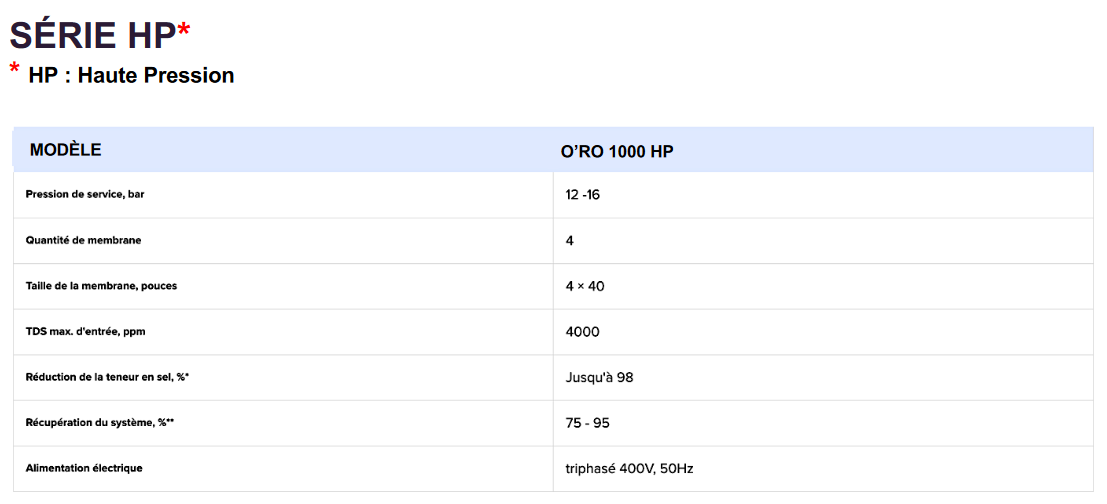Click 'Taille de la membrane, pouces' label
The image size is (1107, 504).
click(101, 286)
